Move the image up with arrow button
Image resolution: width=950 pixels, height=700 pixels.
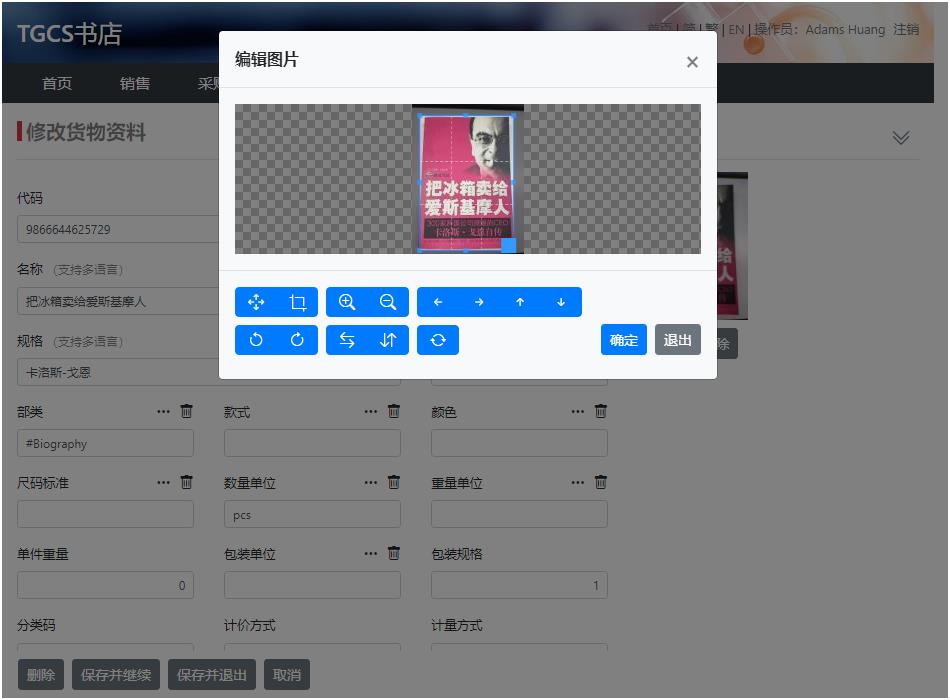(x=520, y=302)
